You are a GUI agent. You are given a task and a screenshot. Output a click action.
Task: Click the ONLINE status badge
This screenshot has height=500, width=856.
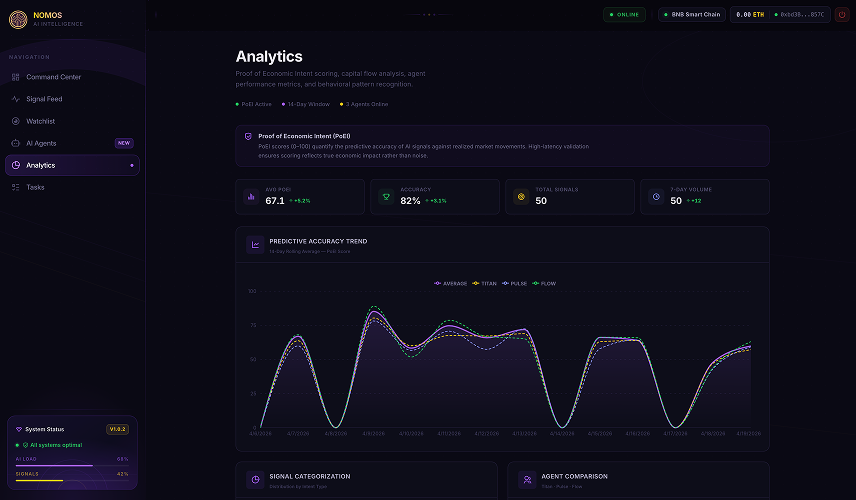625,15
